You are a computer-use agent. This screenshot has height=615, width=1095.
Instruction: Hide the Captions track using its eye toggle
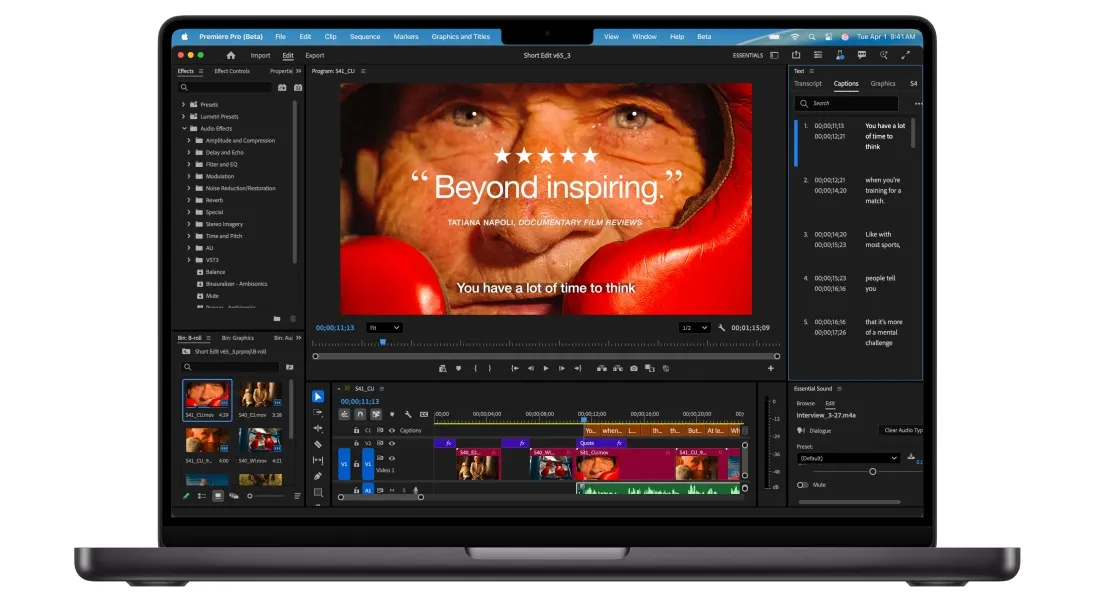point(392,431)
